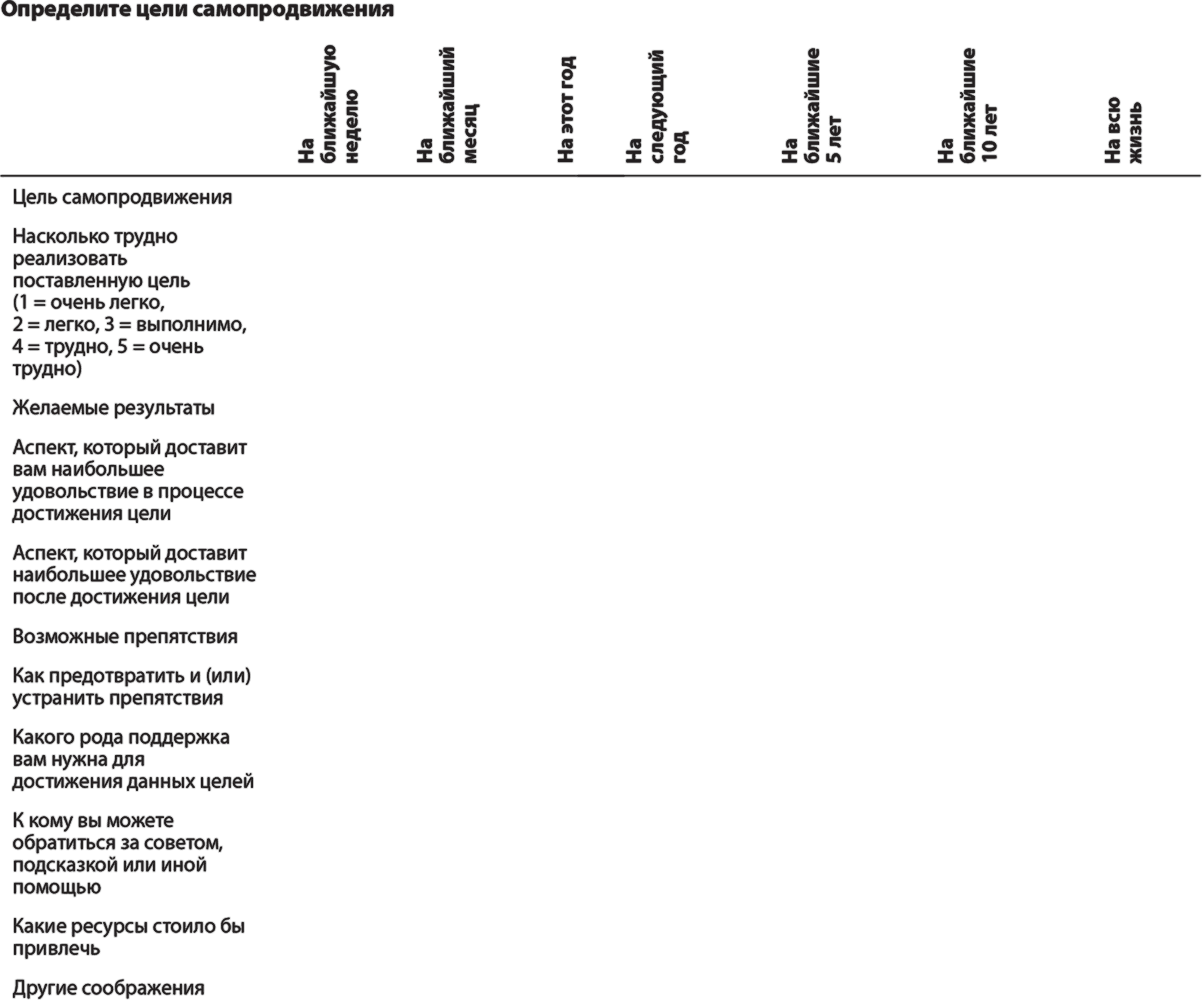The height and width of the screenshot is (1000, 1202).
Task: Select column header 'На ближайшую неделю'
Action: [x=328, y=104]
